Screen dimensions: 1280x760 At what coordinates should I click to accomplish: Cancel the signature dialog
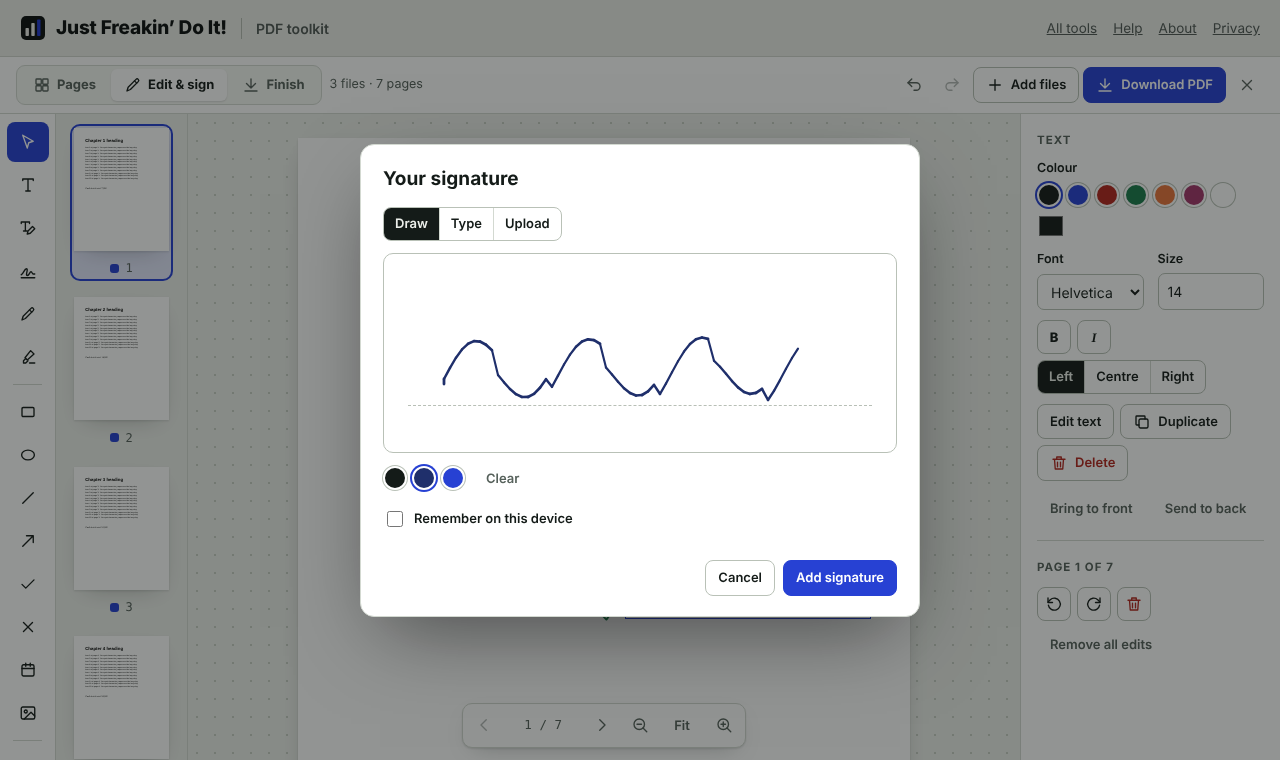click(x=740, y=578)
